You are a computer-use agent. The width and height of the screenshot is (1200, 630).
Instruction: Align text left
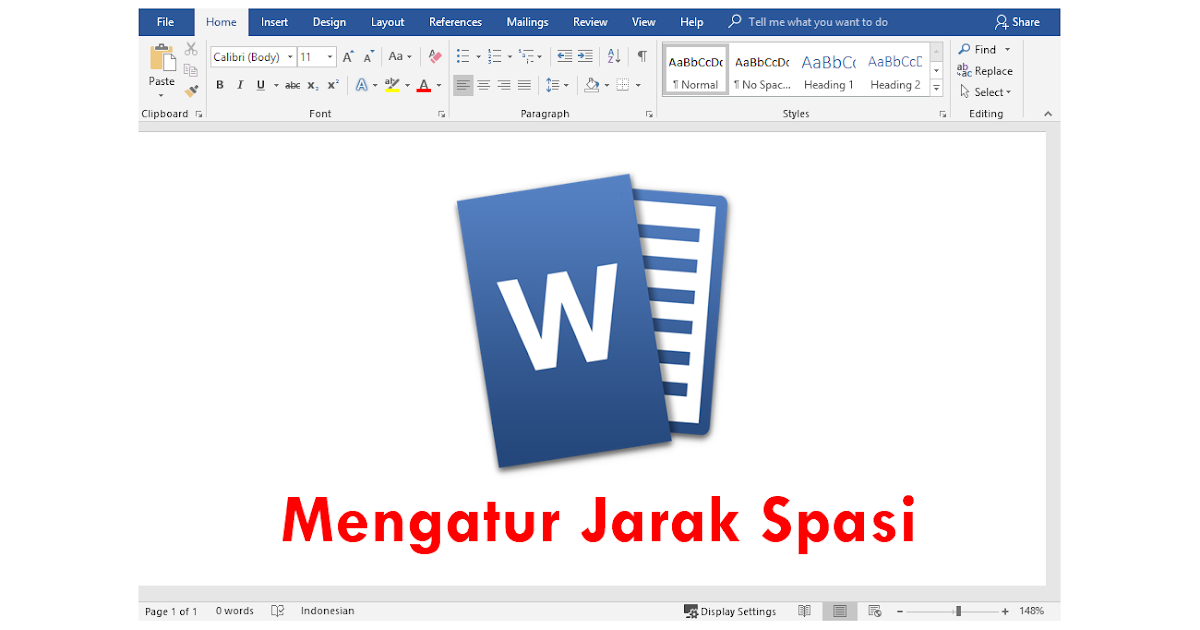point(463,85)
